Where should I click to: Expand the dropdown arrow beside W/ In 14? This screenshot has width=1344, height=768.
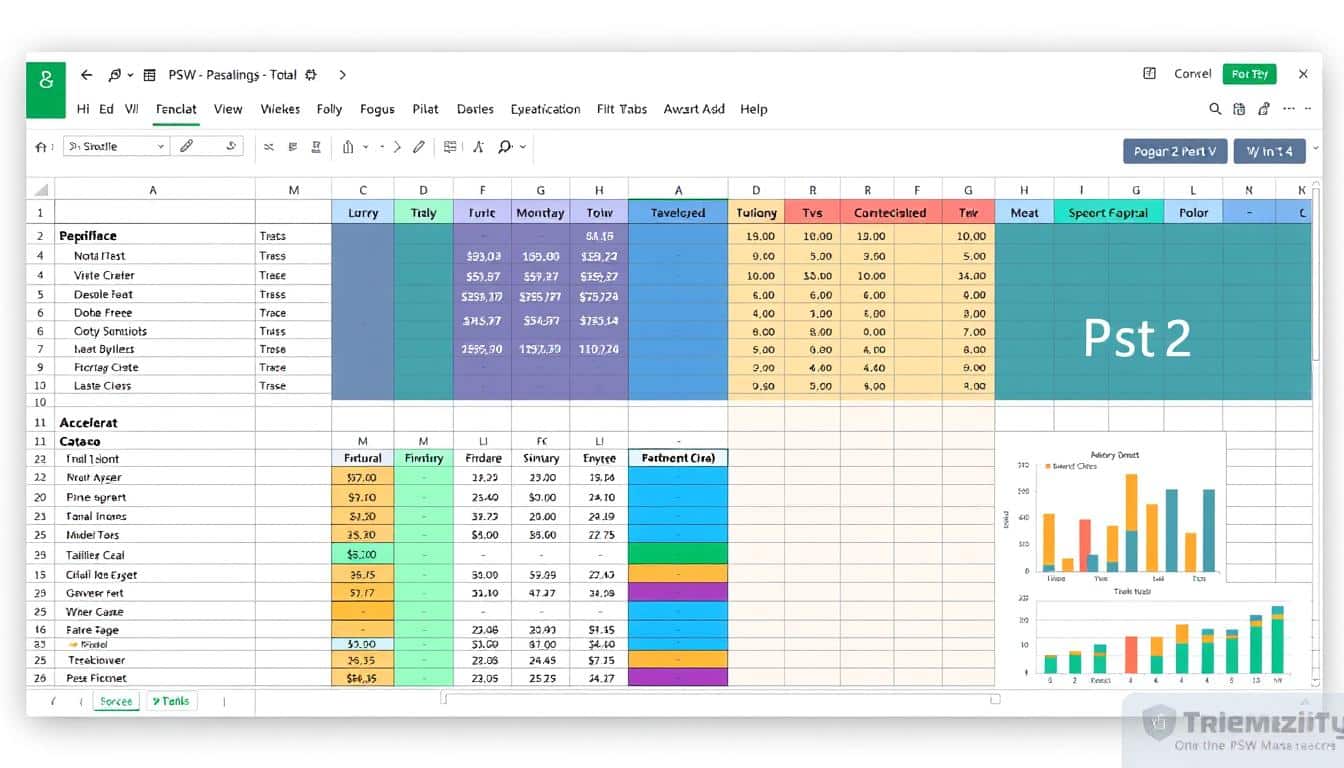pyautogui.click(x=1314, y=151)
